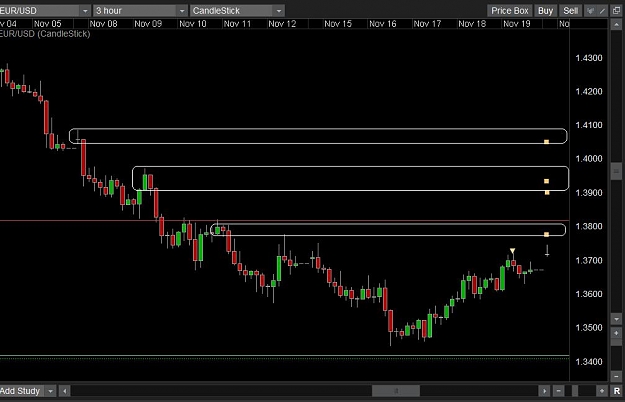Open the CandleStick chart type dropdown
The width and height of the screenshot is (625, 402).
pyautogui.click(x=279, y=11)
